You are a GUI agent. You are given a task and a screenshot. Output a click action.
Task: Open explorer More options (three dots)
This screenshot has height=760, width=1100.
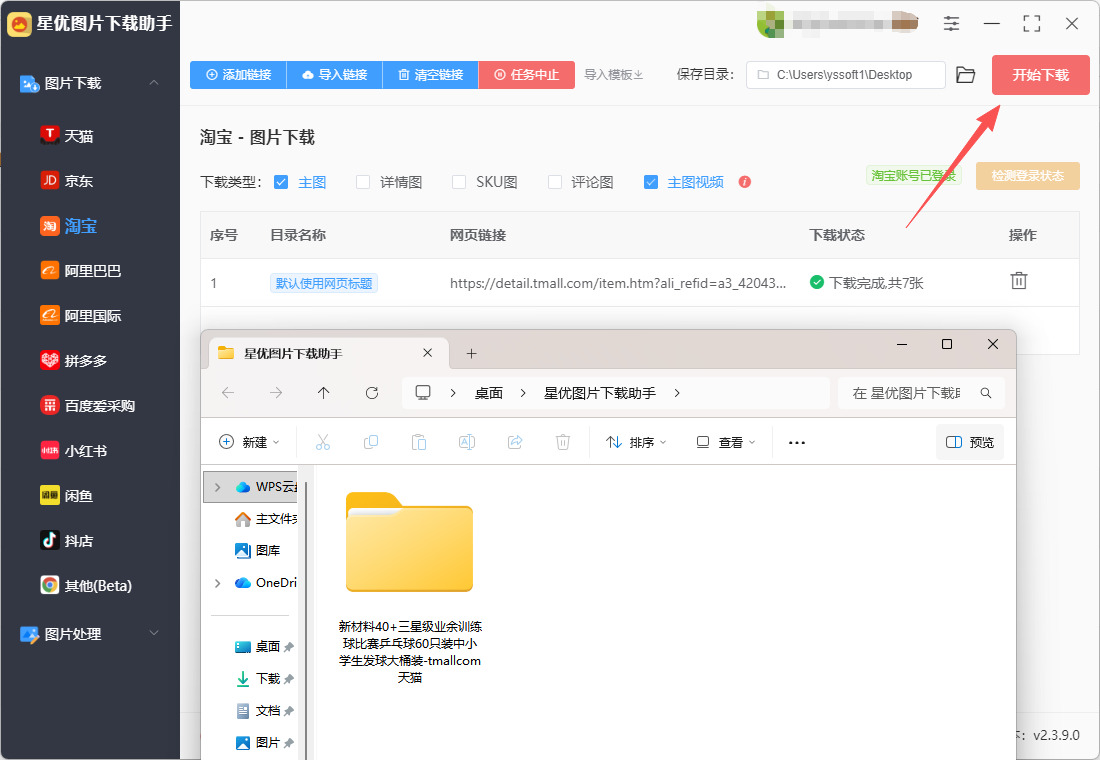797,443
